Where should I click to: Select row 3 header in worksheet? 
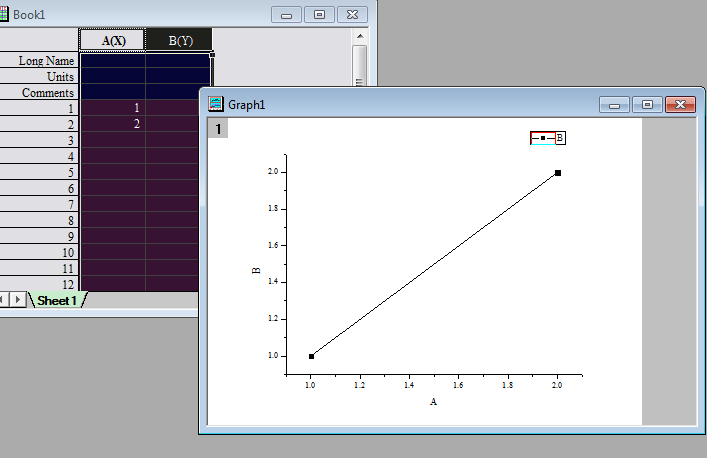coord(39,140)
